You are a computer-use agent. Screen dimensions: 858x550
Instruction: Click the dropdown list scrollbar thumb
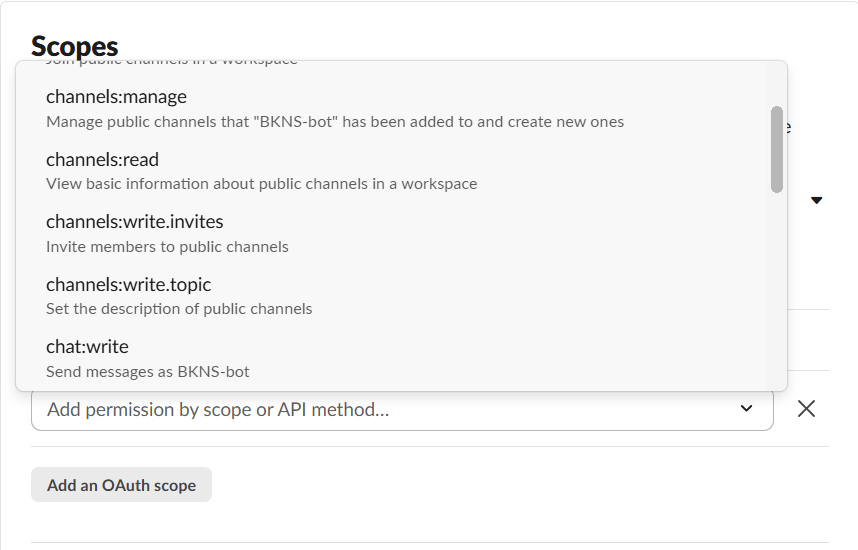[x=776, y=149]
